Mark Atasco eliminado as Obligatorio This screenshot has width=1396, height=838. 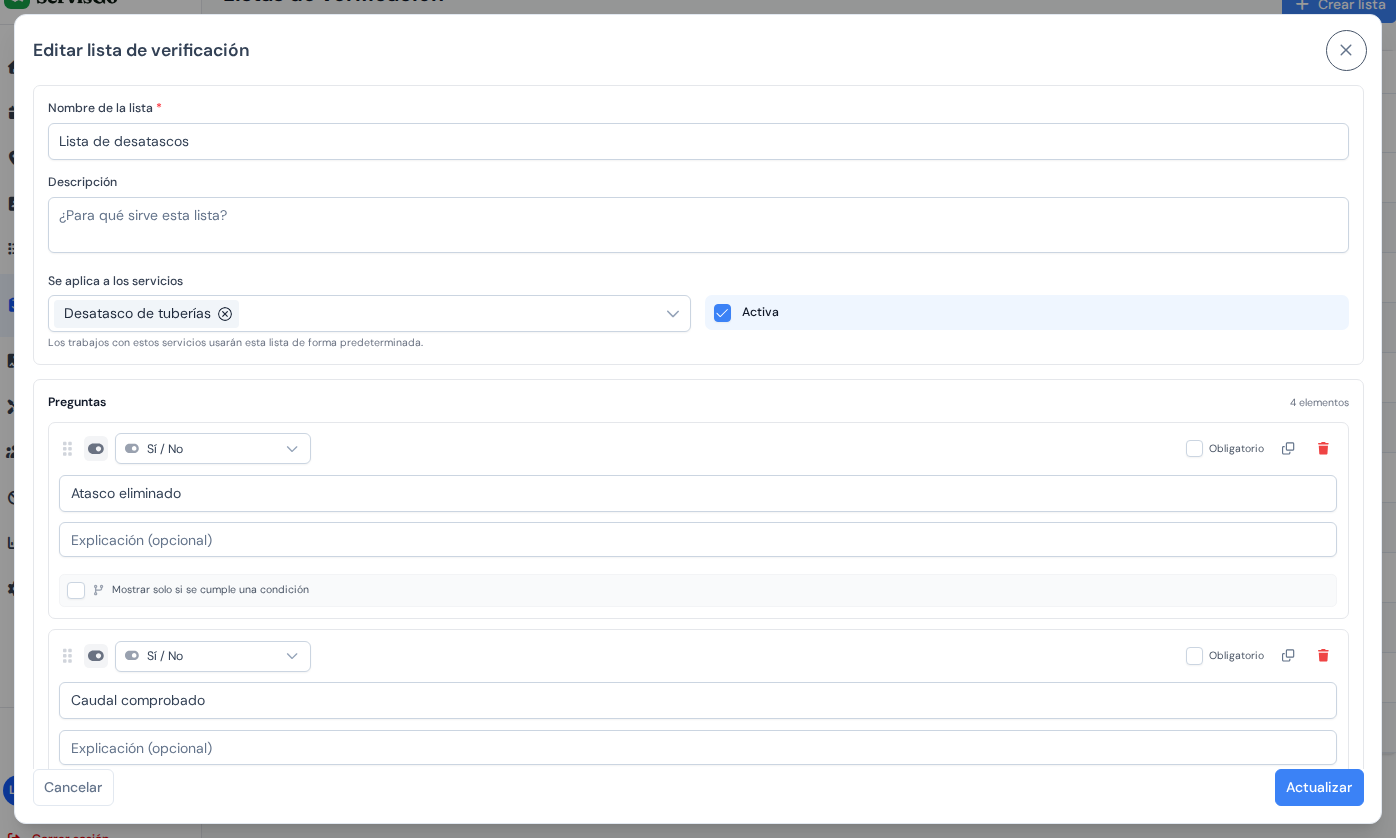(1194, 449)
